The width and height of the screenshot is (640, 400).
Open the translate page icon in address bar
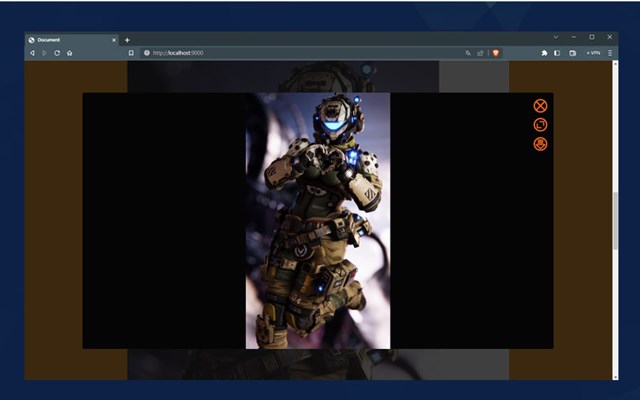point(468,53)
